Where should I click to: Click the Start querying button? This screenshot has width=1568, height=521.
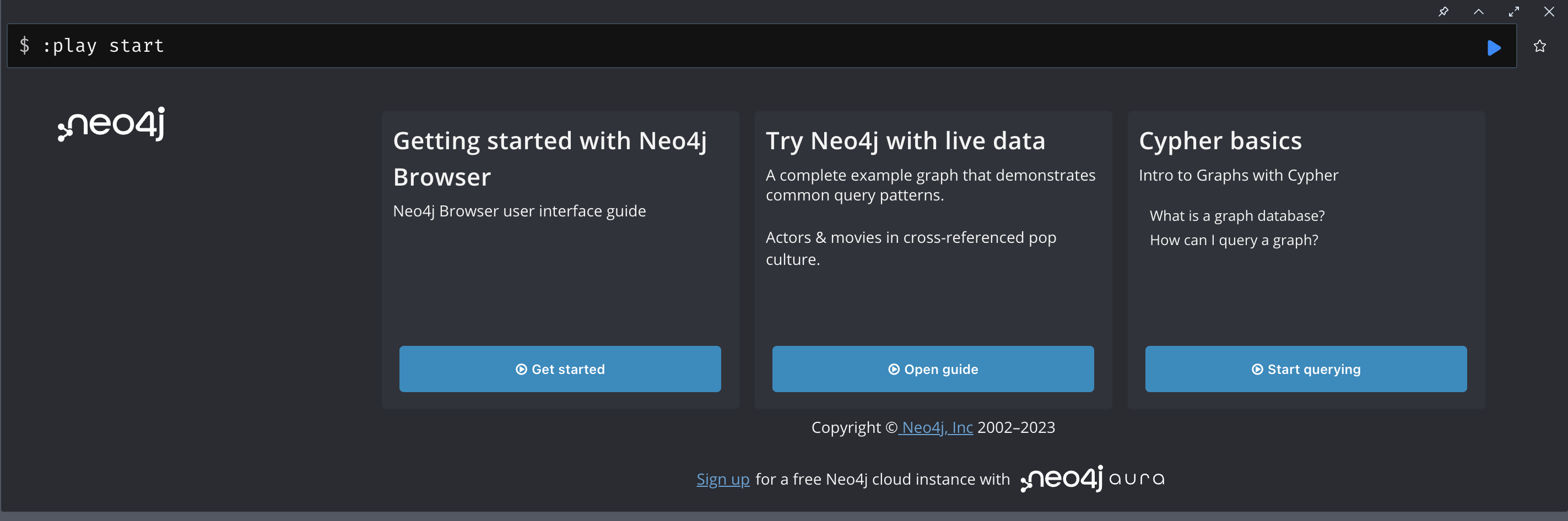point(1306,369)
